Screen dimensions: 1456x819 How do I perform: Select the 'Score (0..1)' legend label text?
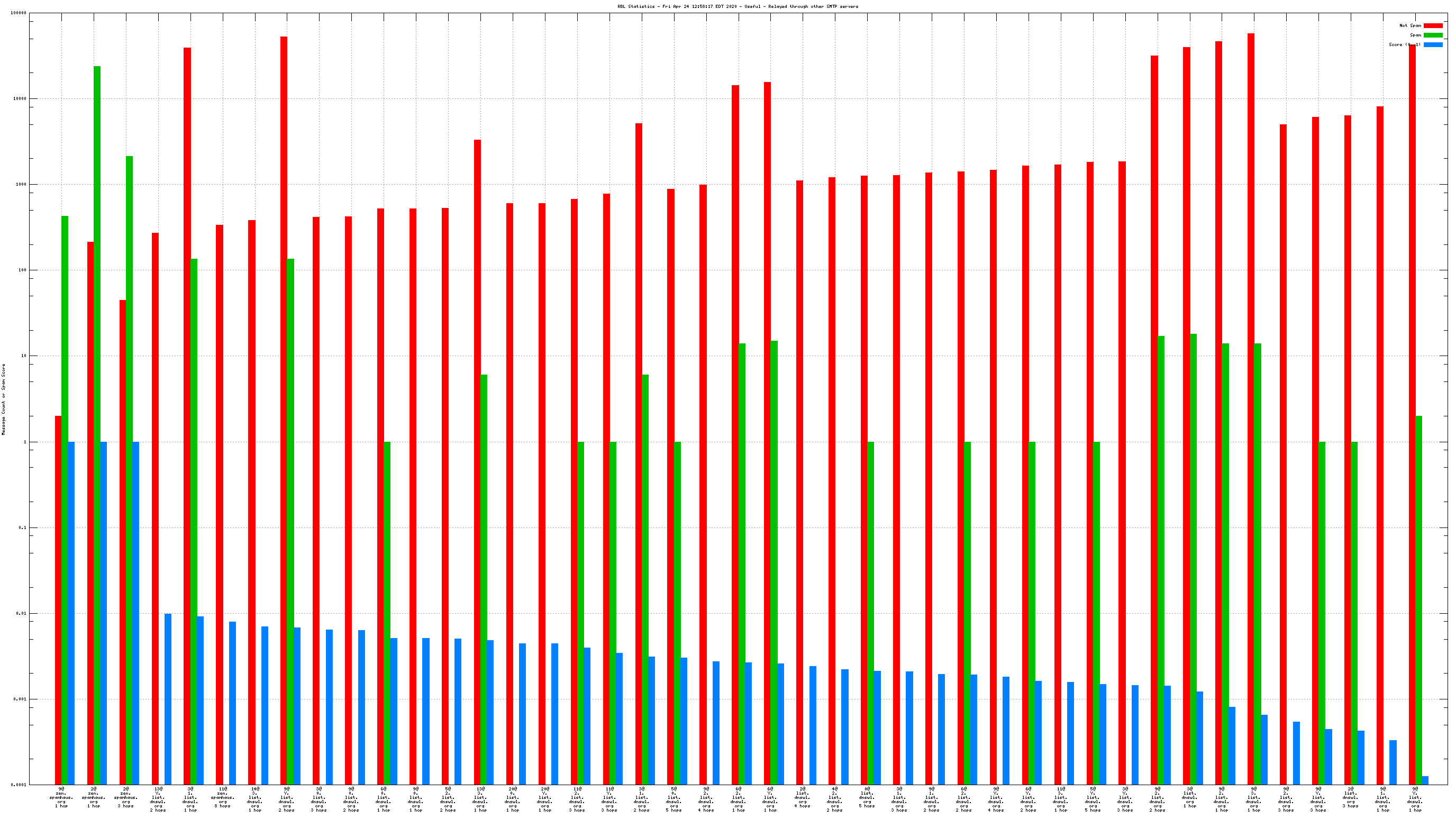[x=1404, y=44]
